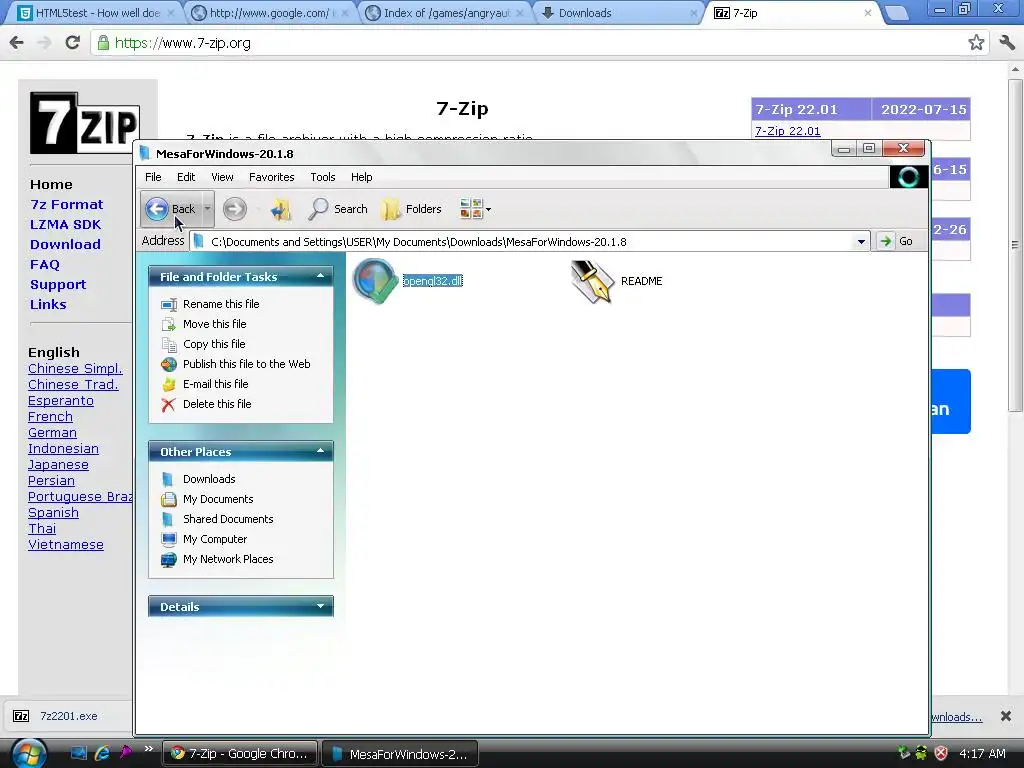1024x768 pixels.
Task: Open the Edit menu in Explorer
Action: point(185,177)
